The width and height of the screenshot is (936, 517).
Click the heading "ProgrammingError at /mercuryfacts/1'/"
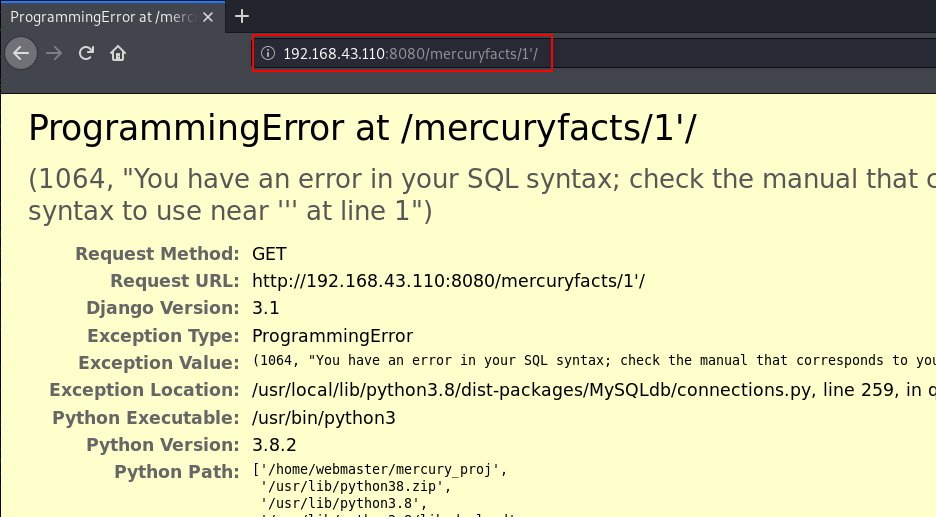click(362, 128)
